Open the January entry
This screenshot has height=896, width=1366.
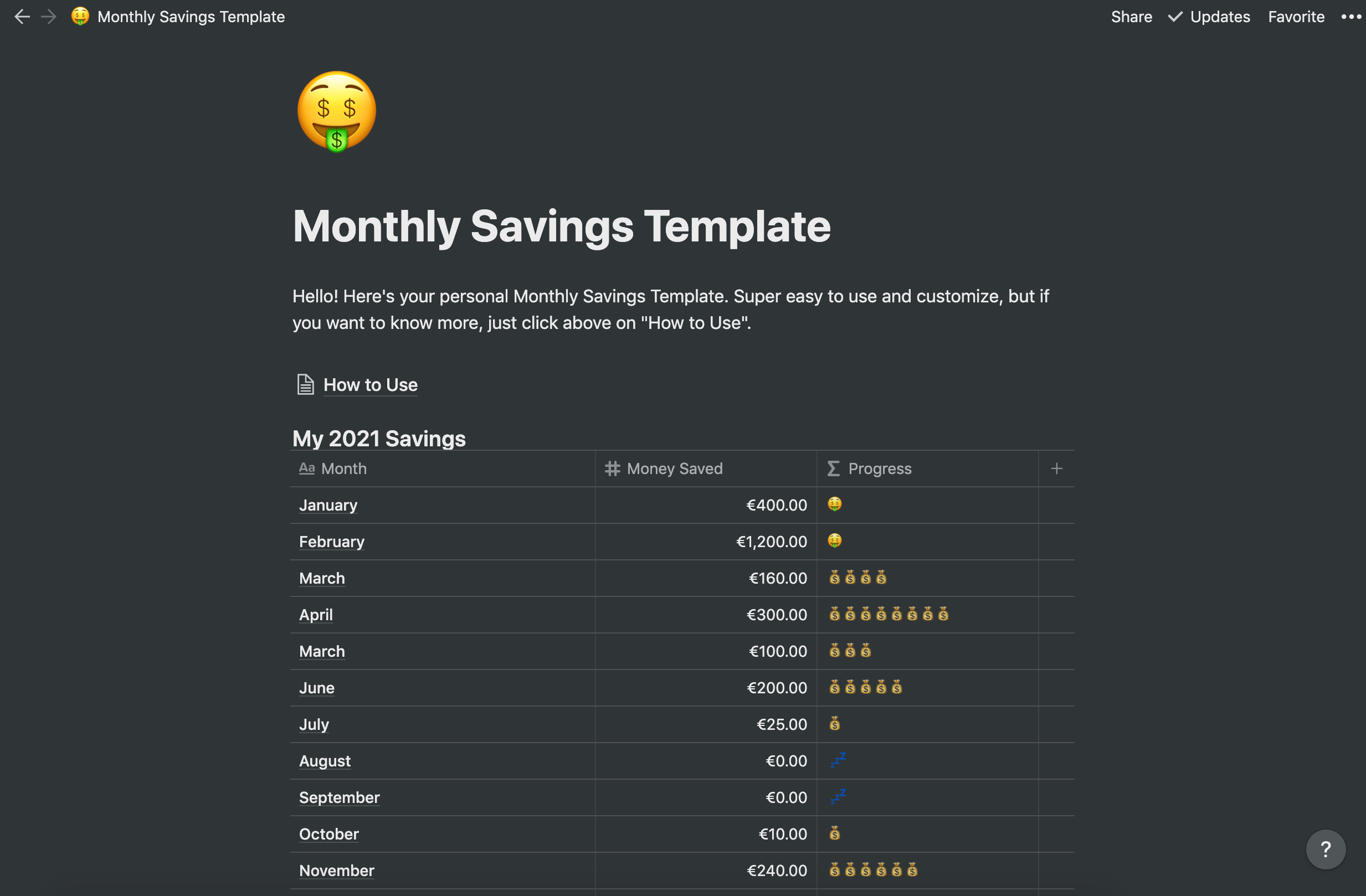(328, 505)
